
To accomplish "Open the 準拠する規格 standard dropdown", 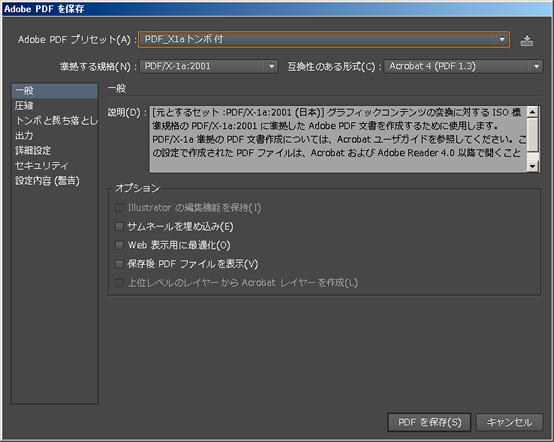I will click(x=209, y=66).
